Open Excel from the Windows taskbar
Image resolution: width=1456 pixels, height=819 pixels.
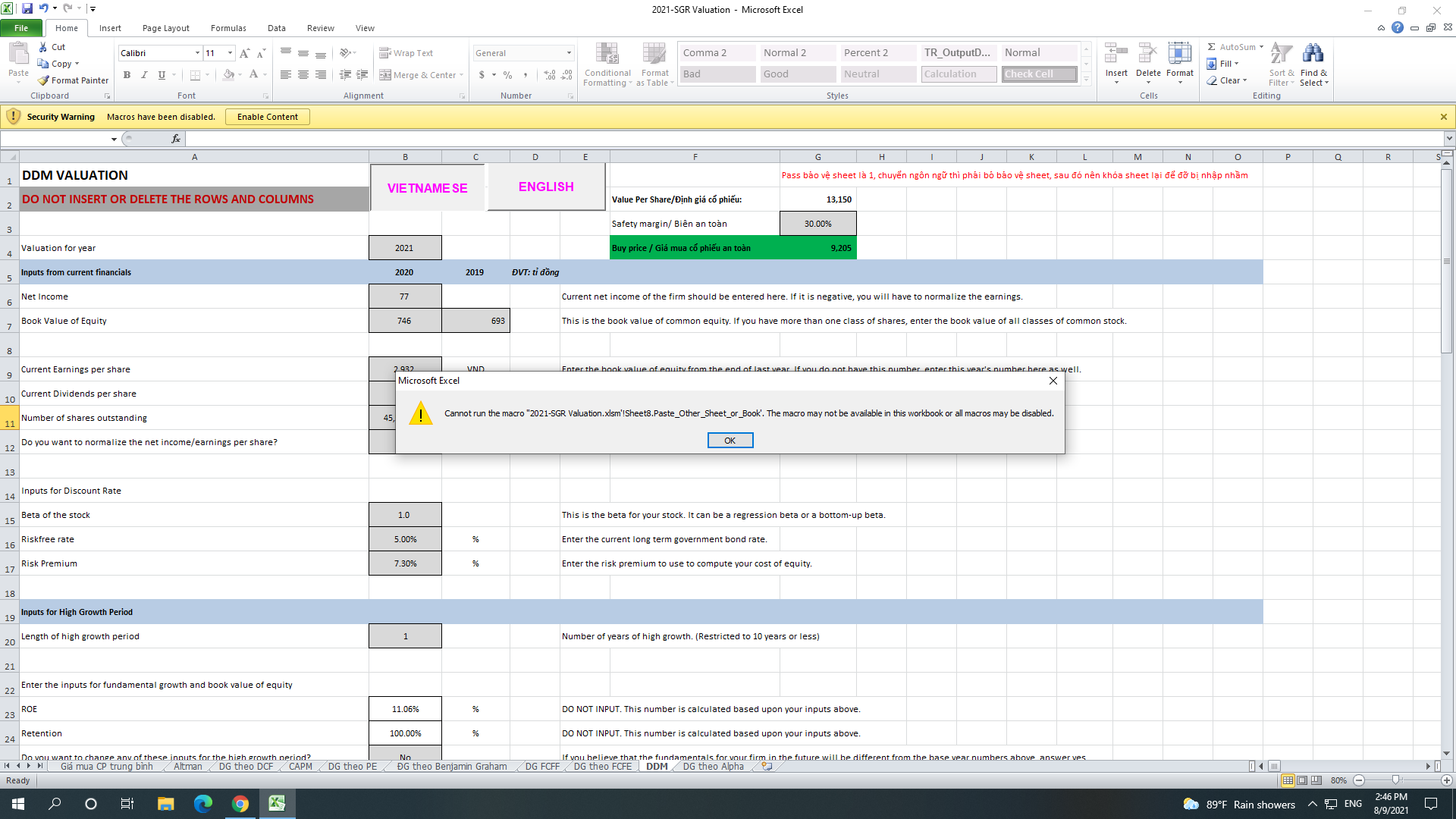[277, 804]
